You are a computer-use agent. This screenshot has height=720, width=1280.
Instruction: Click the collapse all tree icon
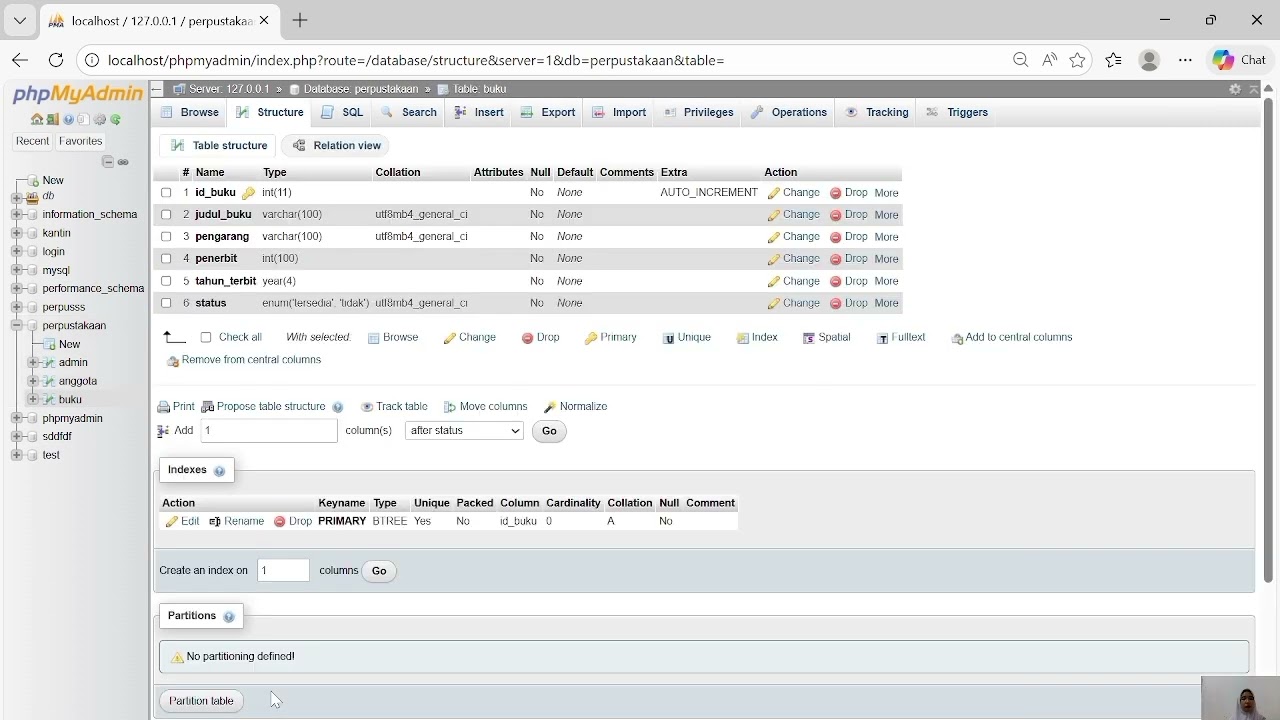[x=108, y=162]
